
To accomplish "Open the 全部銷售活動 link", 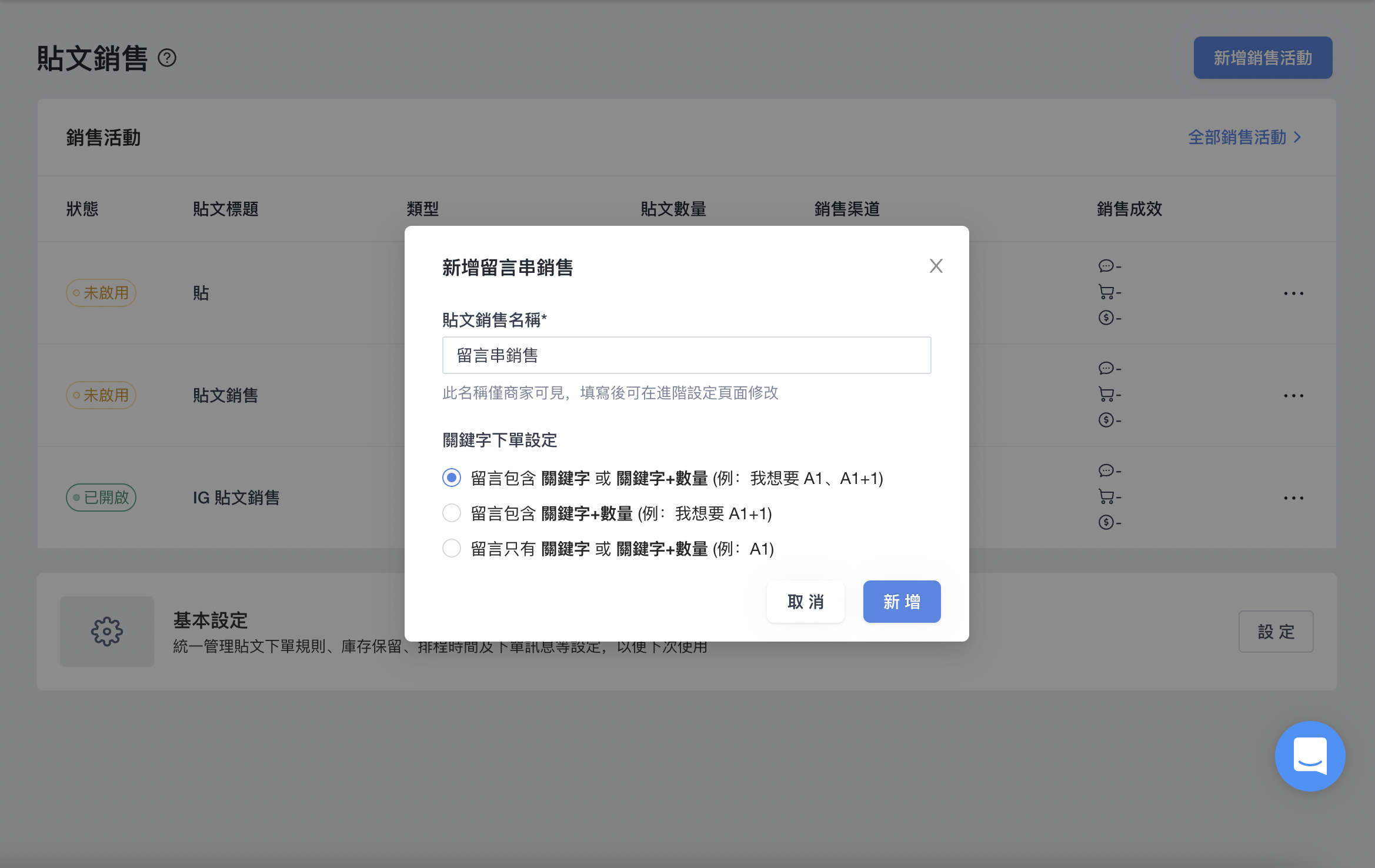I will pos(1244,137).
